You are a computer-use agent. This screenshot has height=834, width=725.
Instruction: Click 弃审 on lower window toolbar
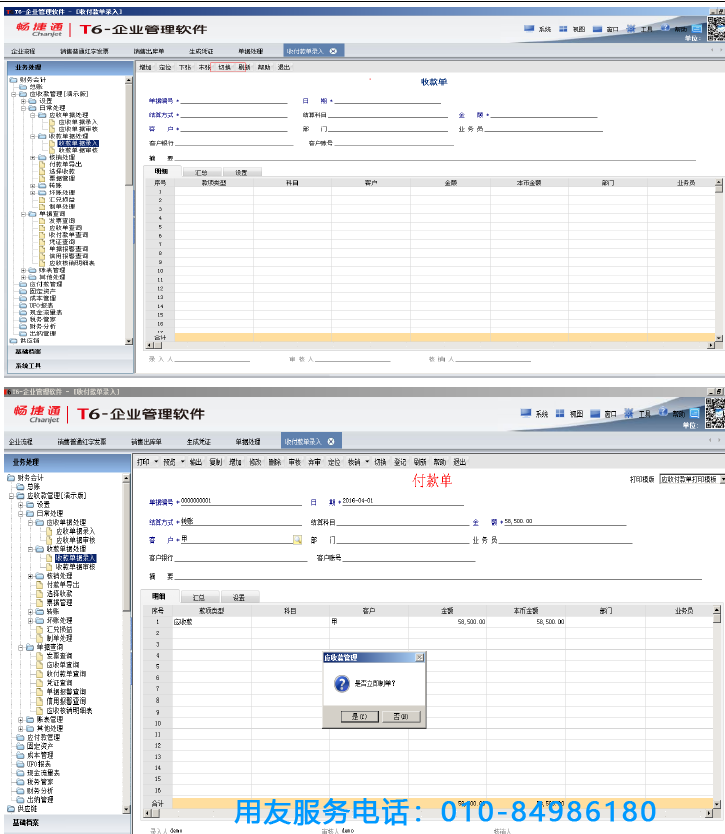pos(314,462)
